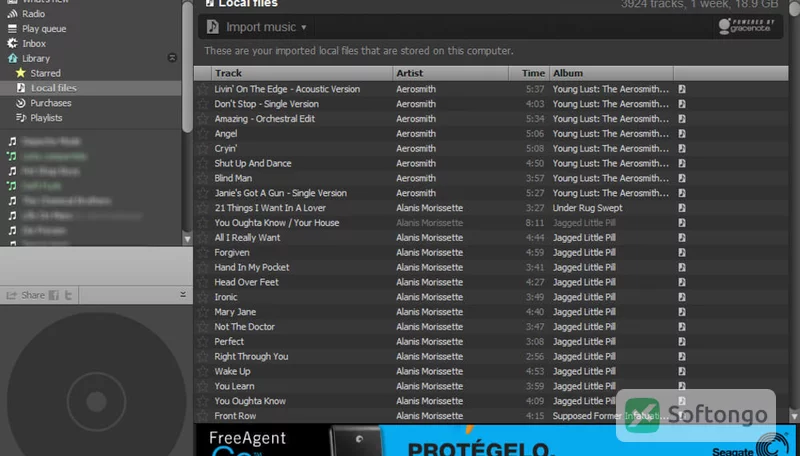Collapse the Library section toggle icon
This screenshot has height=456, width=800.
click(x=172, y=58)
